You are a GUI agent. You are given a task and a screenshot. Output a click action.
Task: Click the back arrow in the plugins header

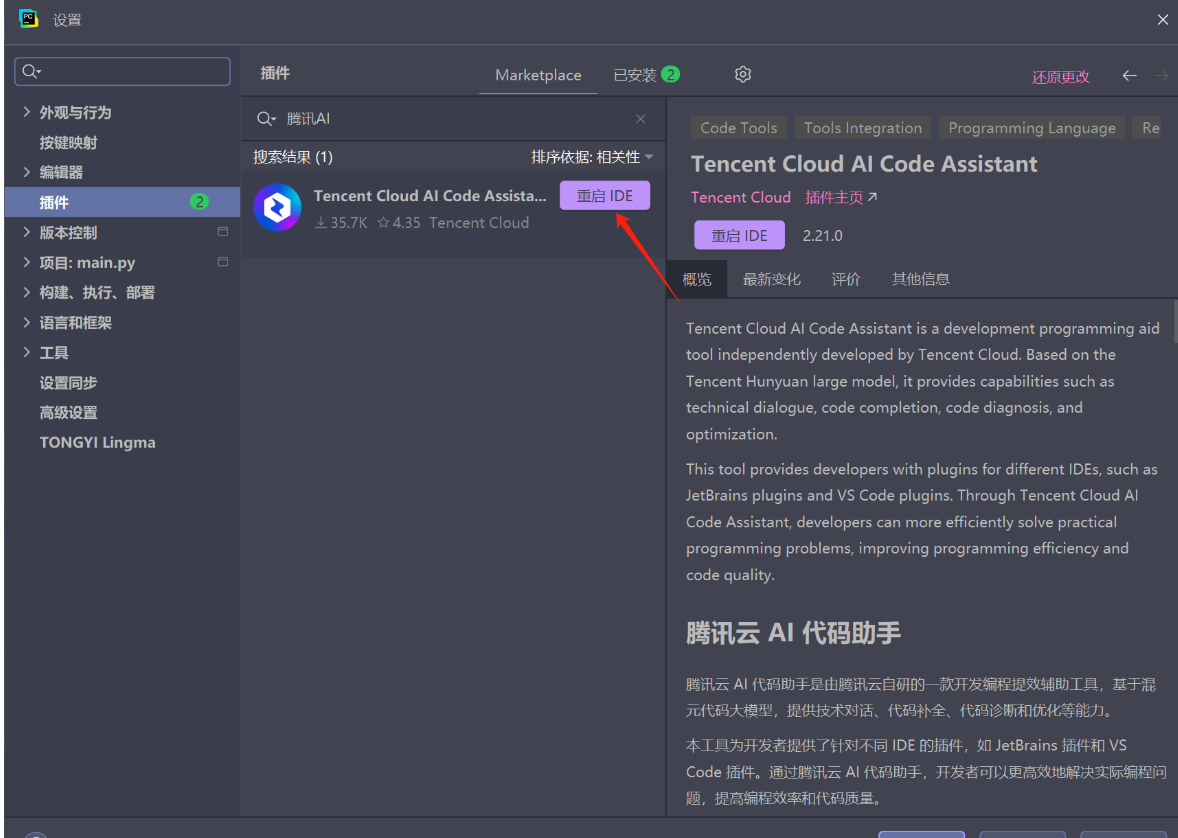pyautogui.click(x=1129, y=75)
